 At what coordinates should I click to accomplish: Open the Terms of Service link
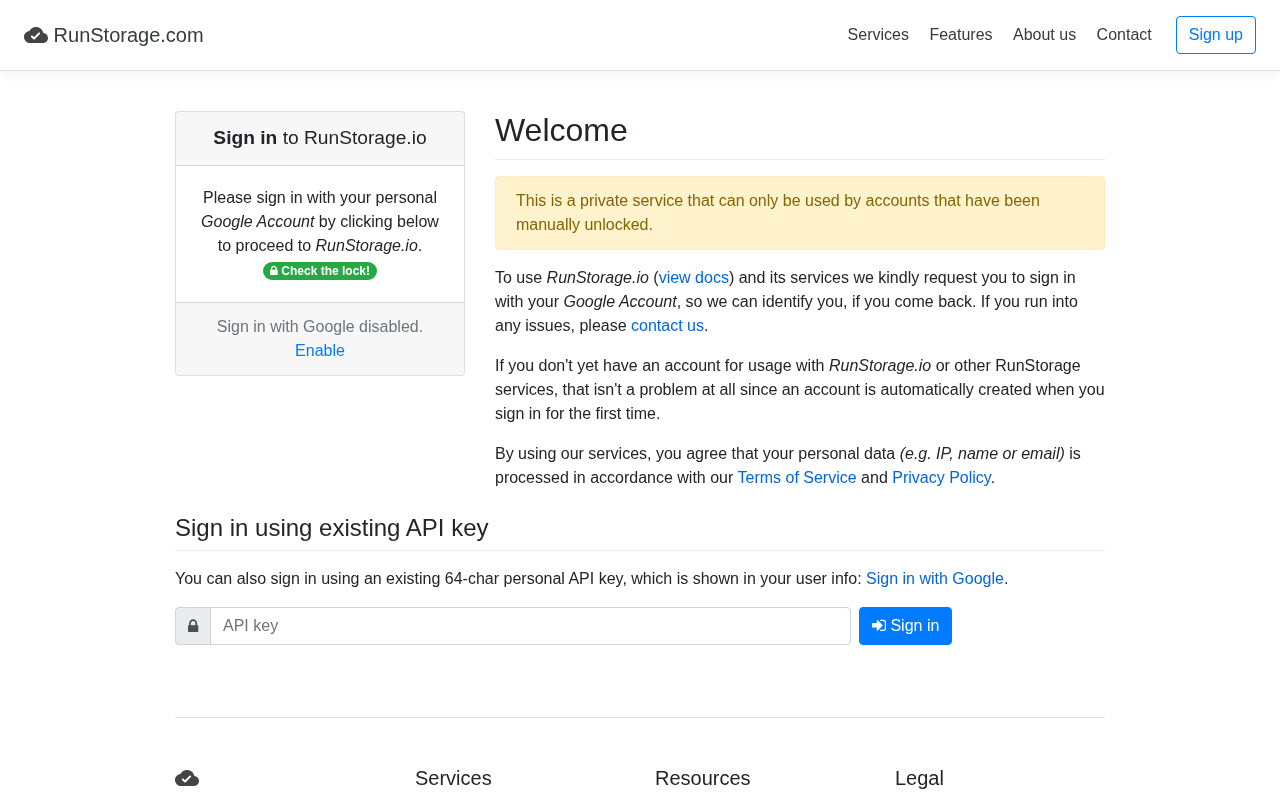point(797,478)
